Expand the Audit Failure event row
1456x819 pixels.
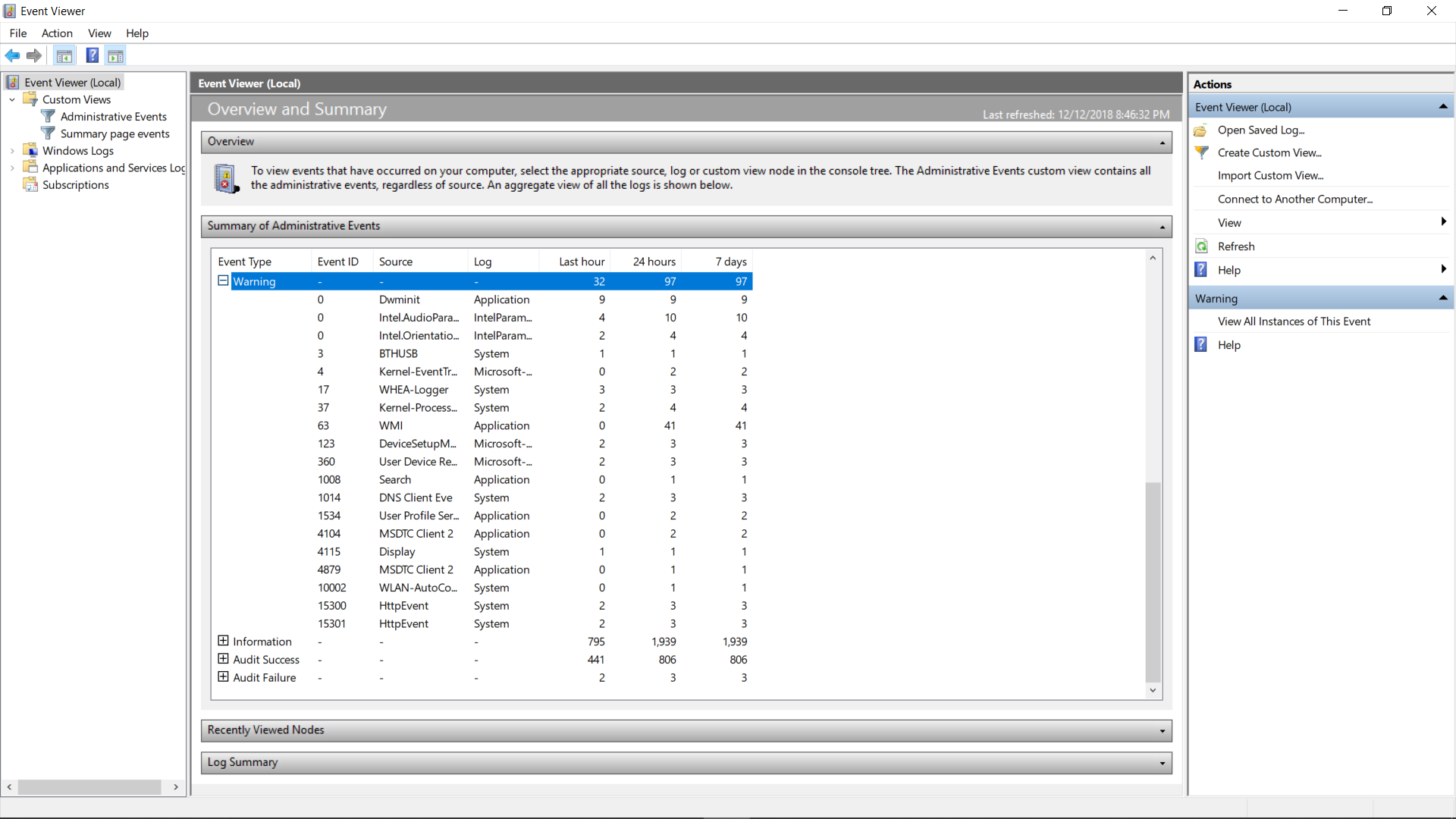click(223, 676)
